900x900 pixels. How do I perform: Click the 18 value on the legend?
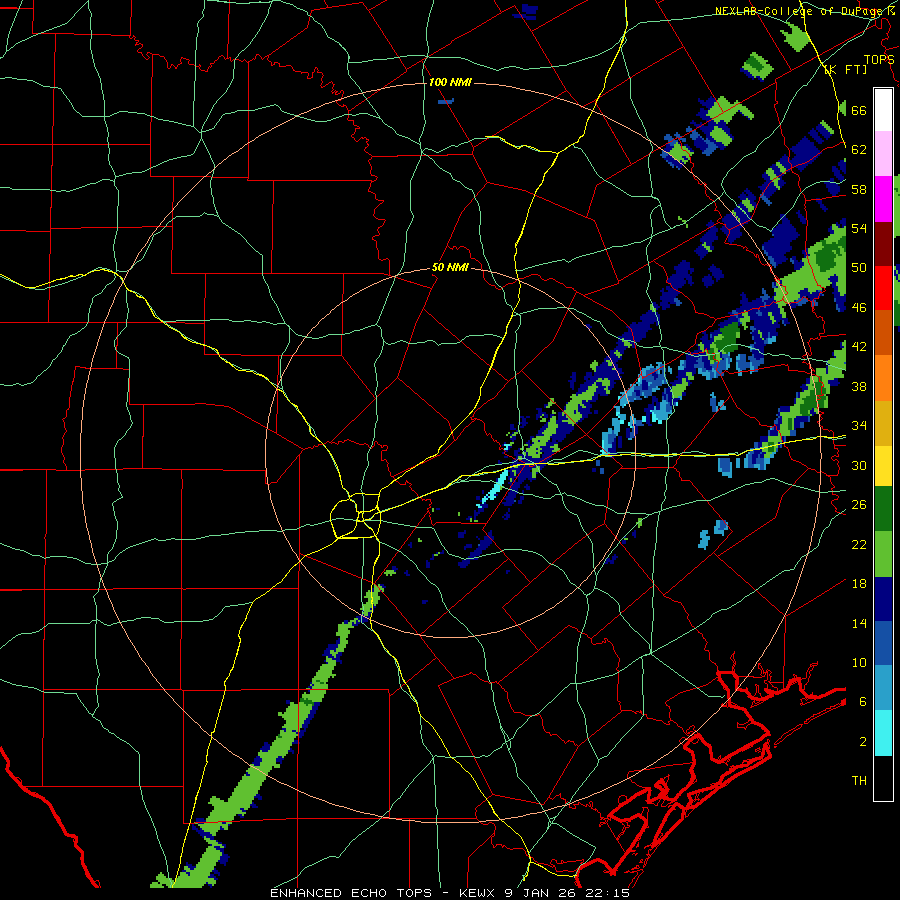pyautogui.click(x=859, y=584)
